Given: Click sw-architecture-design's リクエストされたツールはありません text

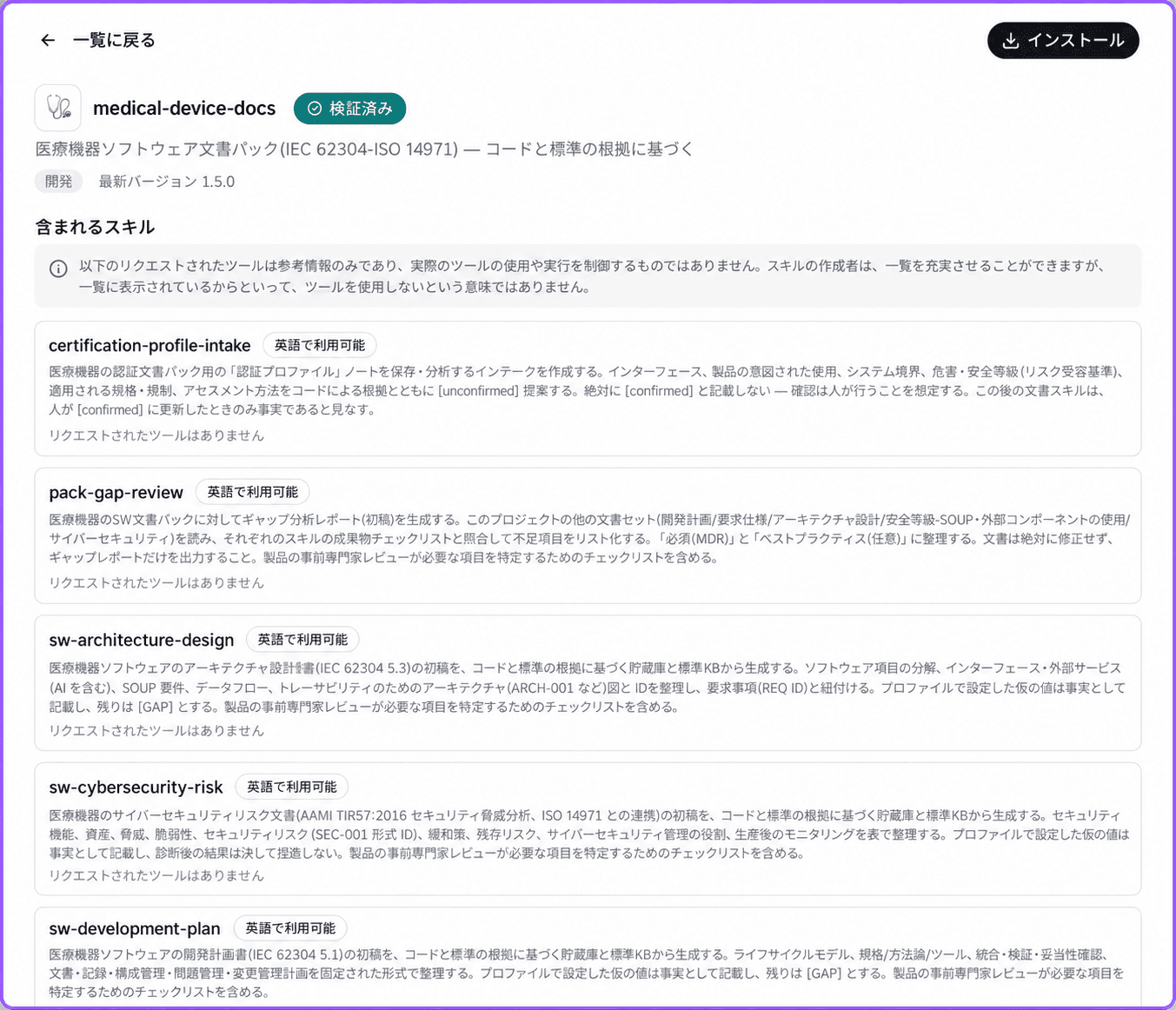Looking at the screenshot, I should [x=156, y=731].
